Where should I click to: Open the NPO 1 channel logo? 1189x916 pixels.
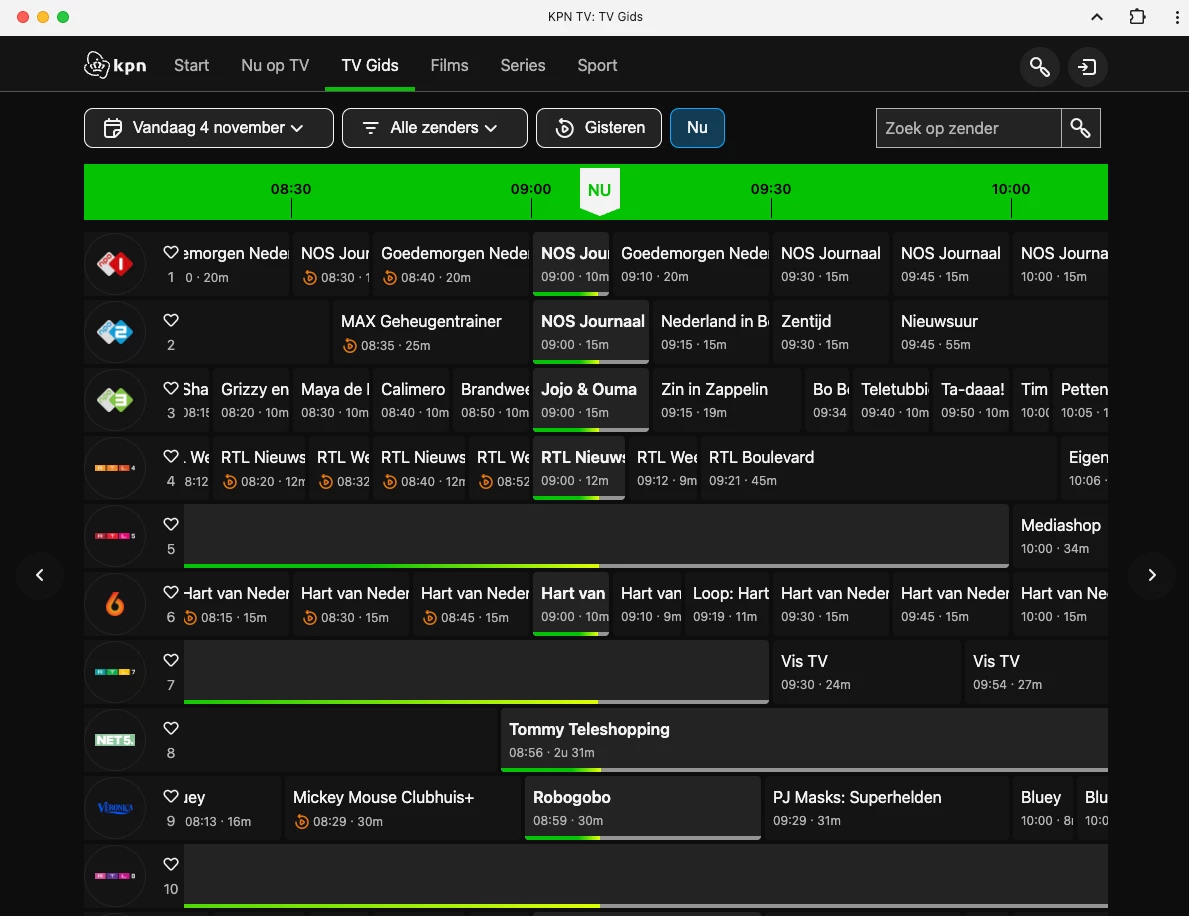pyautogui.click(x=115, y=264)
